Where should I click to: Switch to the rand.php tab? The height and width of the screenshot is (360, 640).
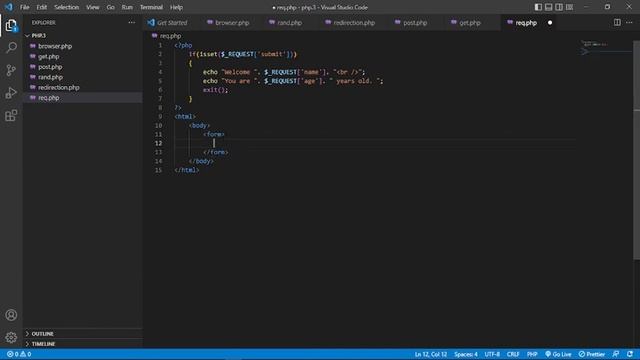click(x=289, y=23)
